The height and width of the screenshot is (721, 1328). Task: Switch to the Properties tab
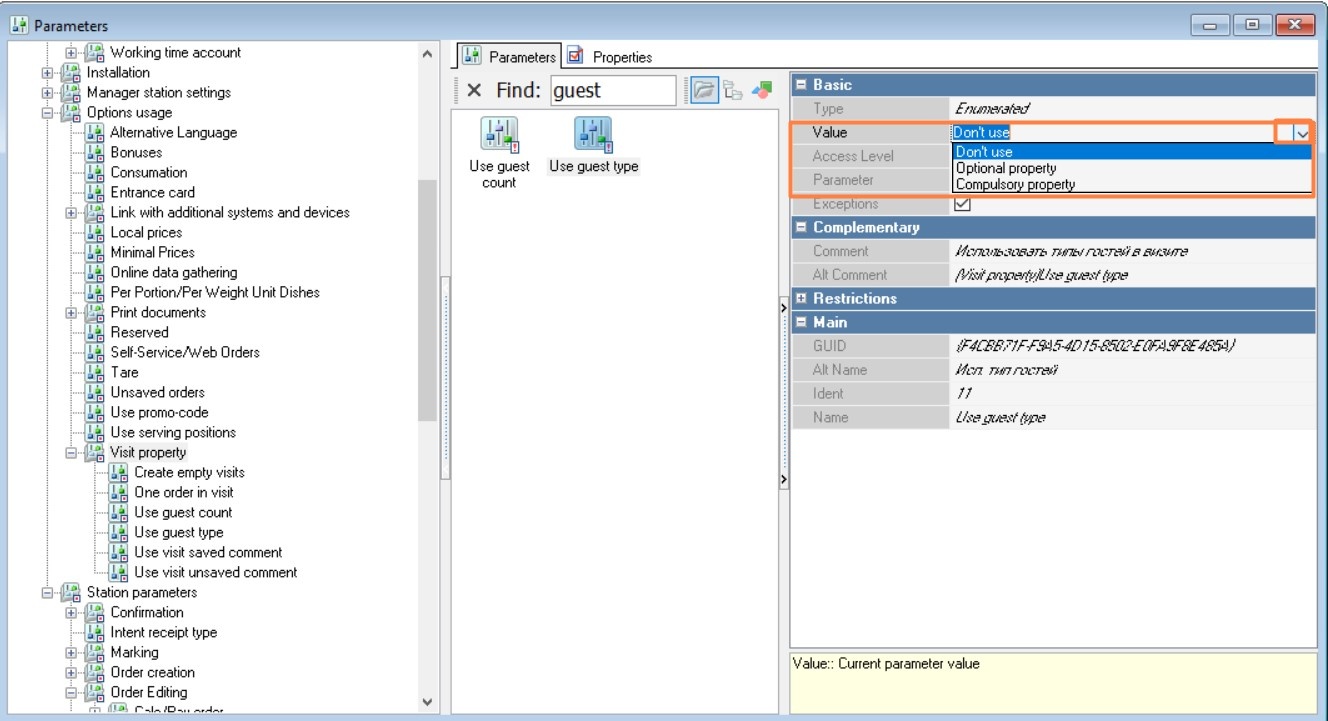click(610, 57)
